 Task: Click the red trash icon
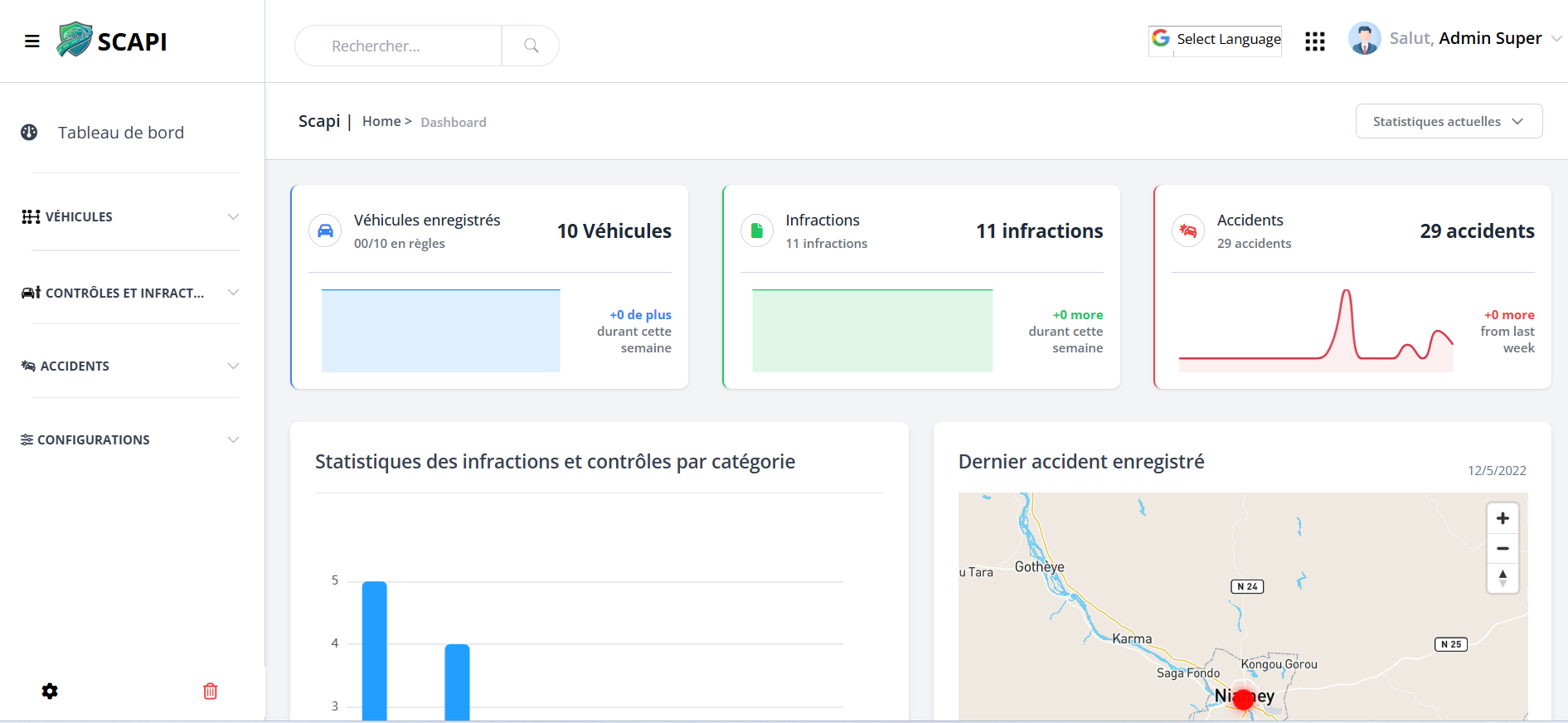click(x=211, y=691)
